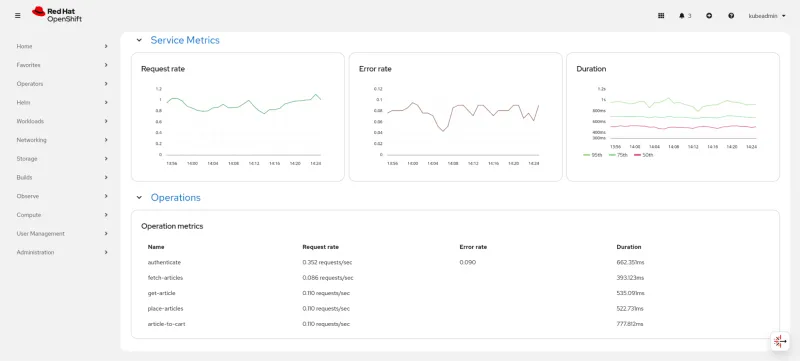Click the 0.086 requests/sec value

pos(328,278)
